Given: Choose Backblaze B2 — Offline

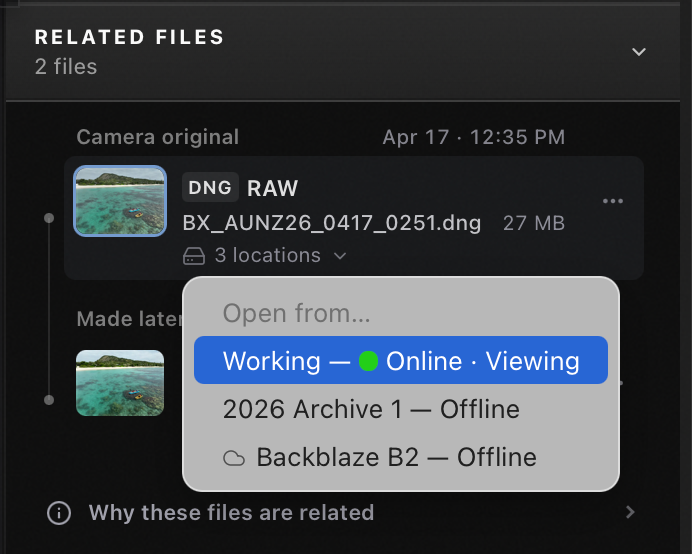Looking at the screenshot, I should click(401, 457).
